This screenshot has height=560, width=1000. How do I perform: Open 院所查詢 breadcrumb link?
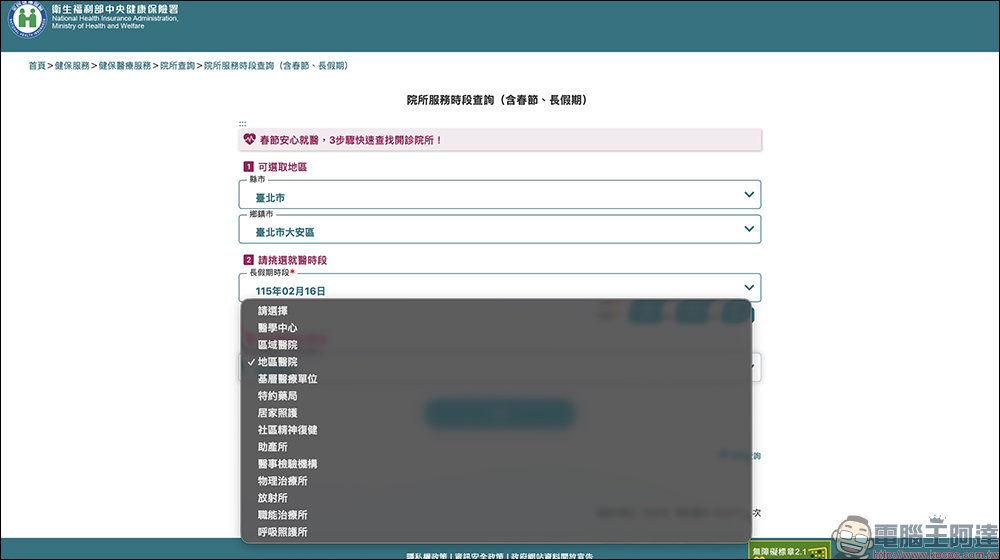[177, 66]
